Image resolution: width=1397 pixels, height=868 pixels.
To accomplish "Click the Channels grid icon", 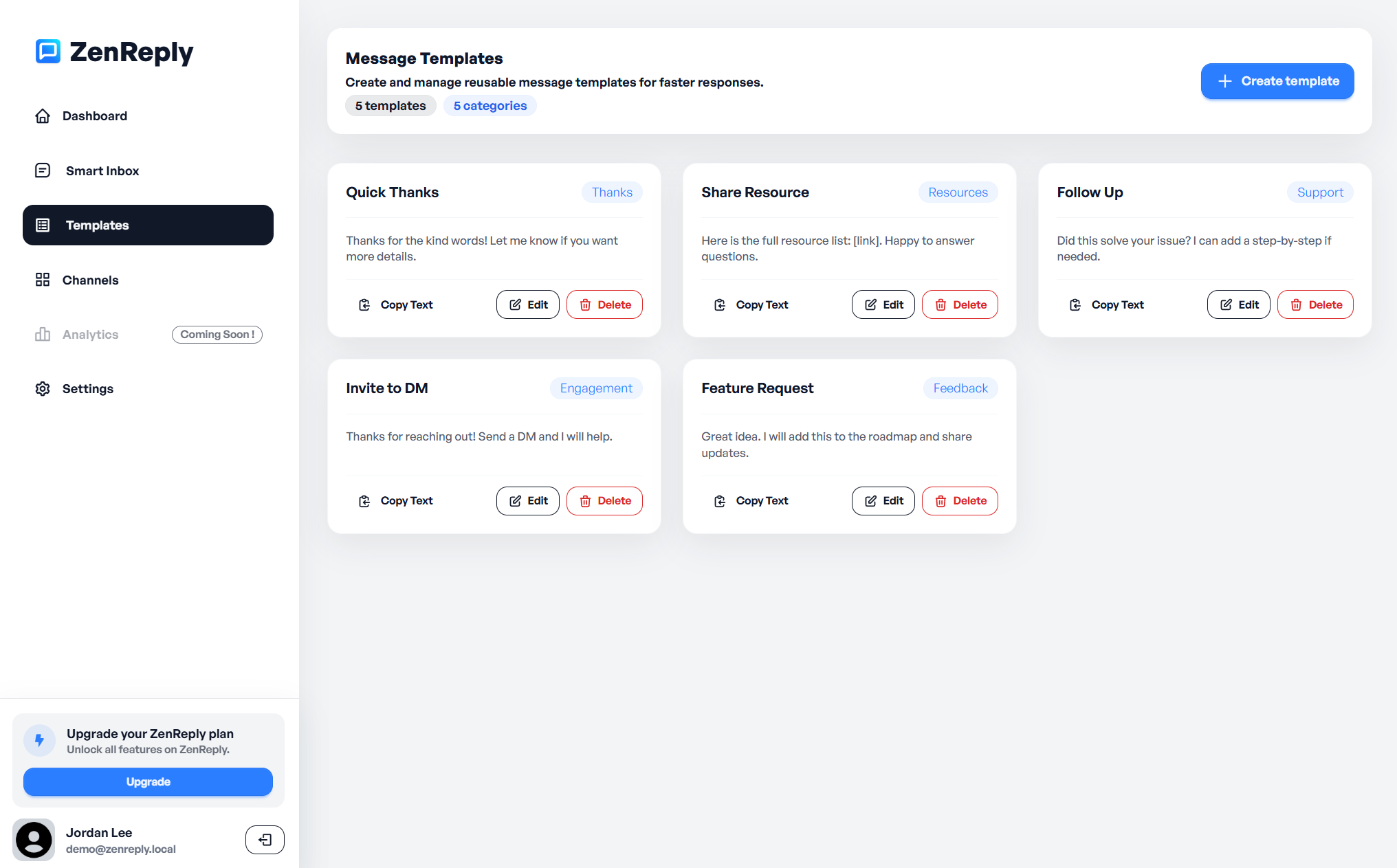I will pos(43,280).
